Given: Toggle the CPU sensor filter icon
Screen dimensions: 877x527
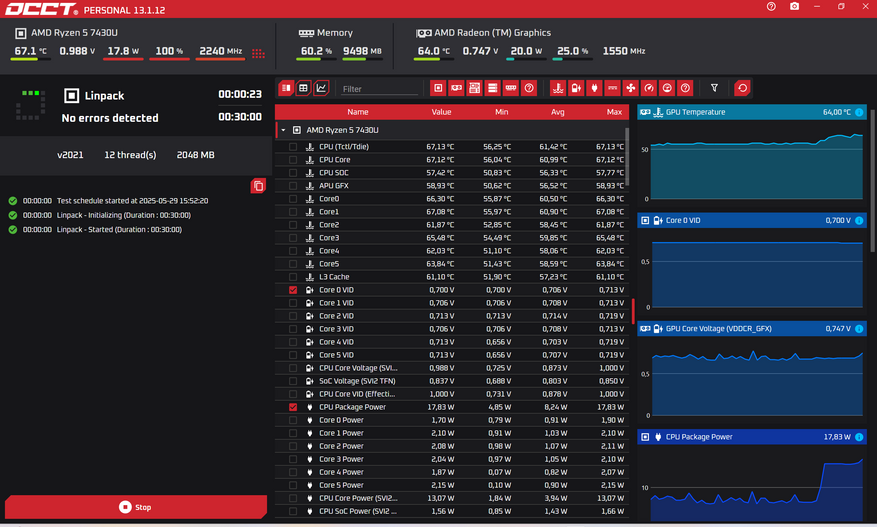Looking at the screenshot, I should [x=438, y=88].
